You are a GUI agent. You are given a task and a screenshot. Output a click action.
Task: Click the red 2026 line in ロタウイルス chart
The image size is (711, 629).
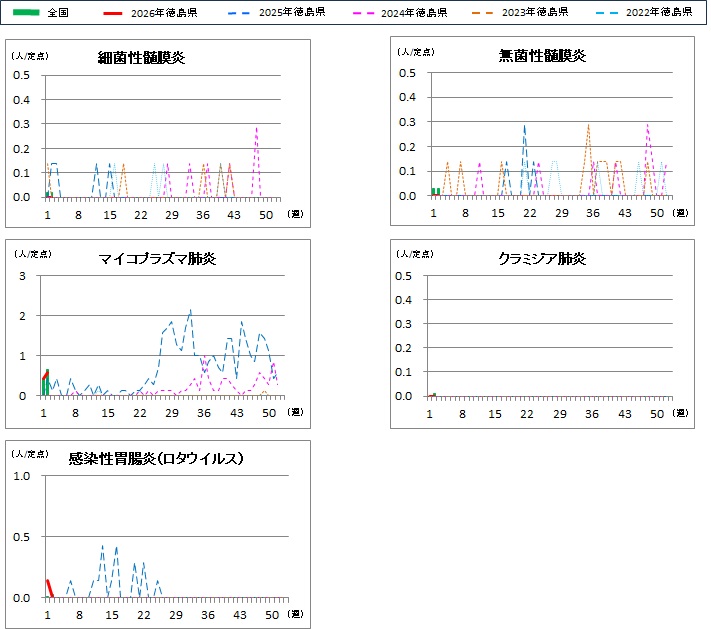point(49,588)
